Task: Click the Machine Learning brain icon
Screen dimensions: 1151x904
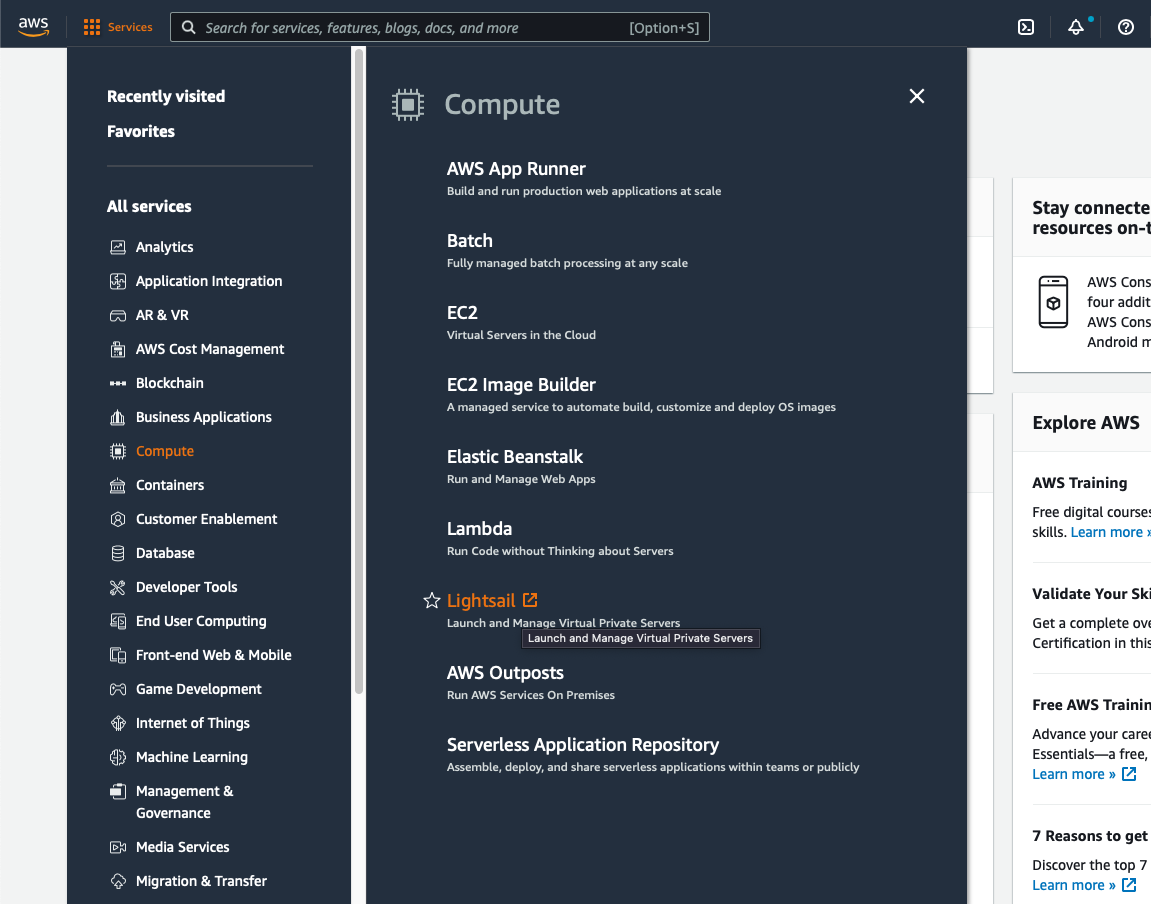Action: 117,757
